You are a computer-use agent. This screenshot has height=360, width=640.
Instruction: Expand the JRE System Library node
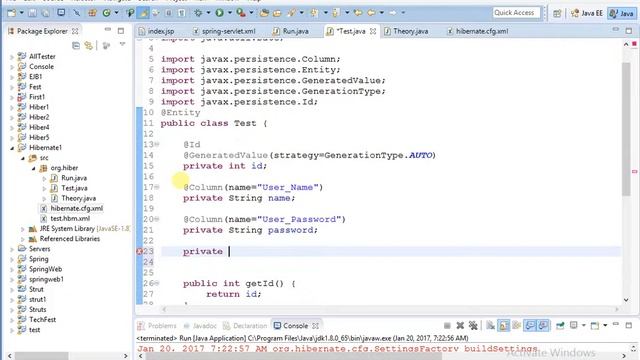tap(23, 229)
